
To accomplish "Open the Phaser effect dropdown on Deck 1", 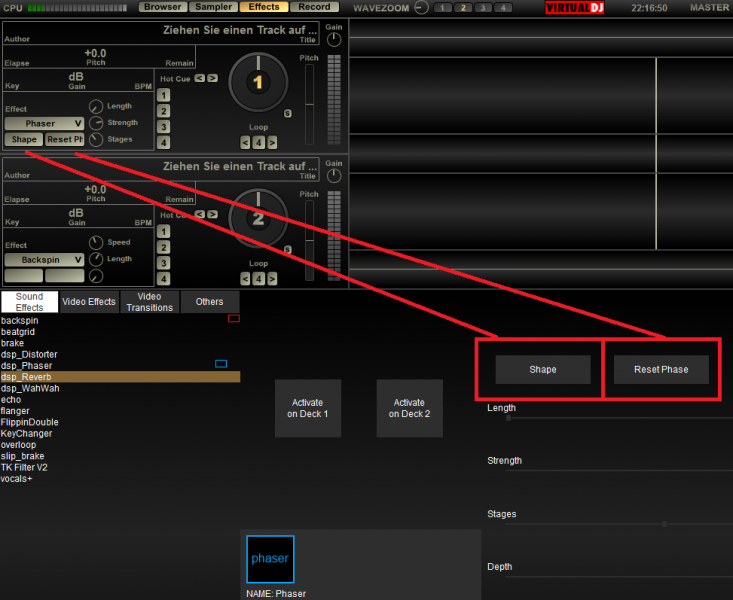I will click(44, 123).
